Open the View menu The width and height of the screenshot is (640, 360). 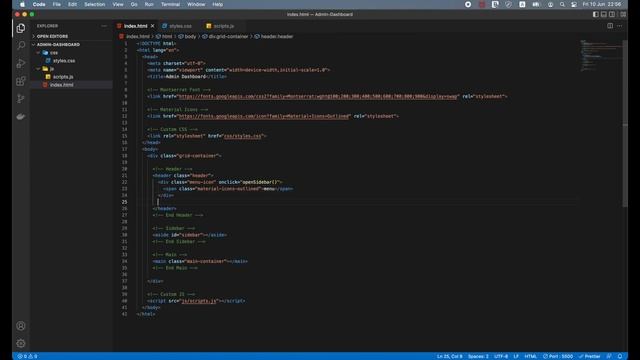(x=118, y=4)
